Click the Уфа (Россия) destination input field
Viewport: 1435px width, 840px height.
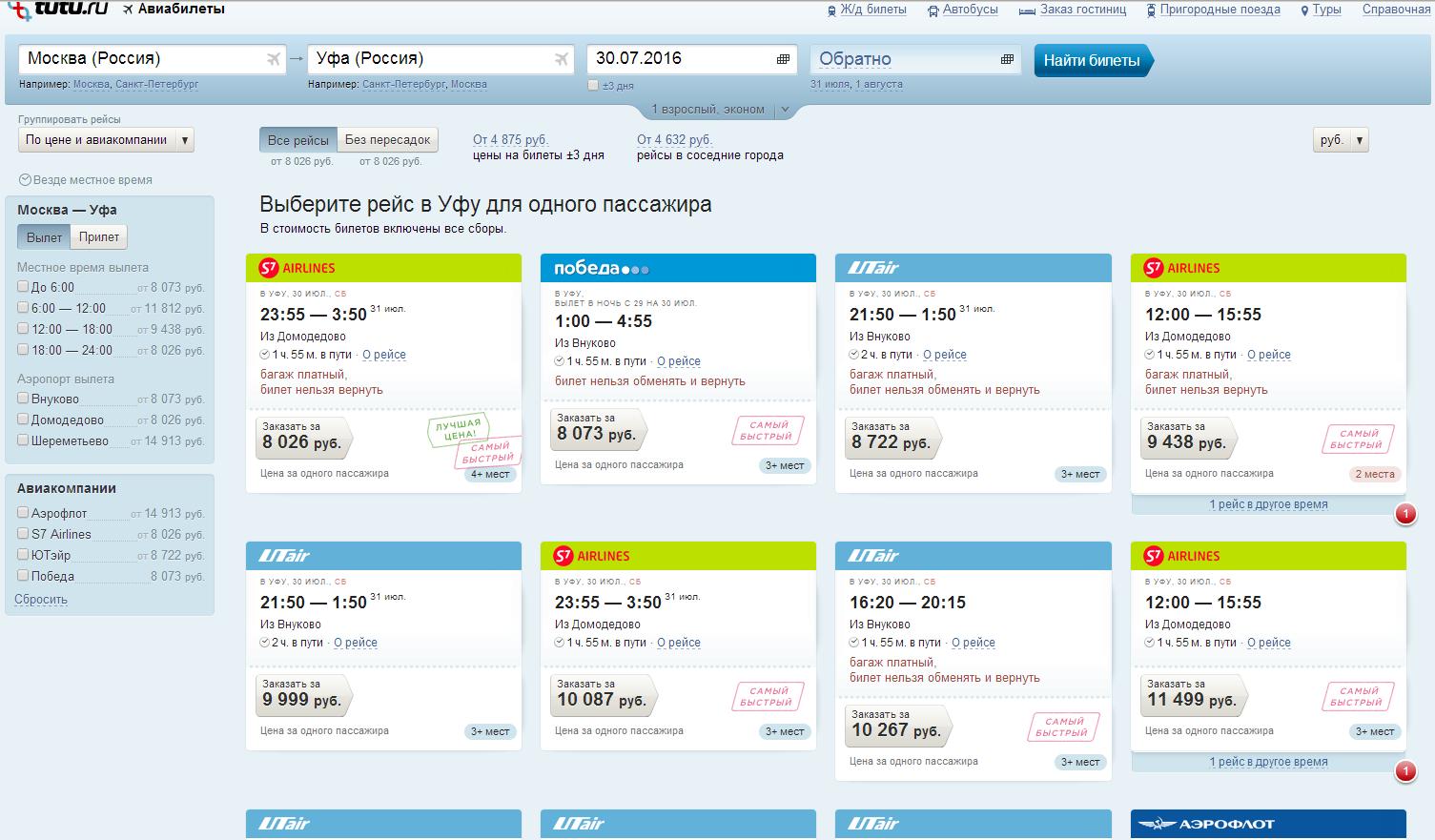(441, 59)
